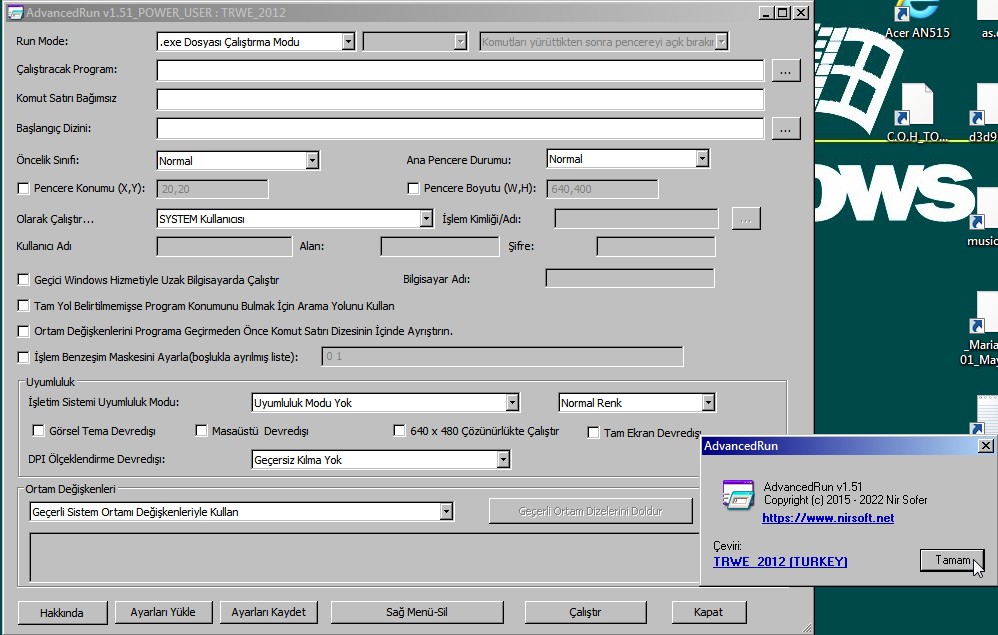The width and height of the screenshot is (998, 635).
Task: Click Tamam in About dialog
Action: pyautogui.click(x=952, y=560)
